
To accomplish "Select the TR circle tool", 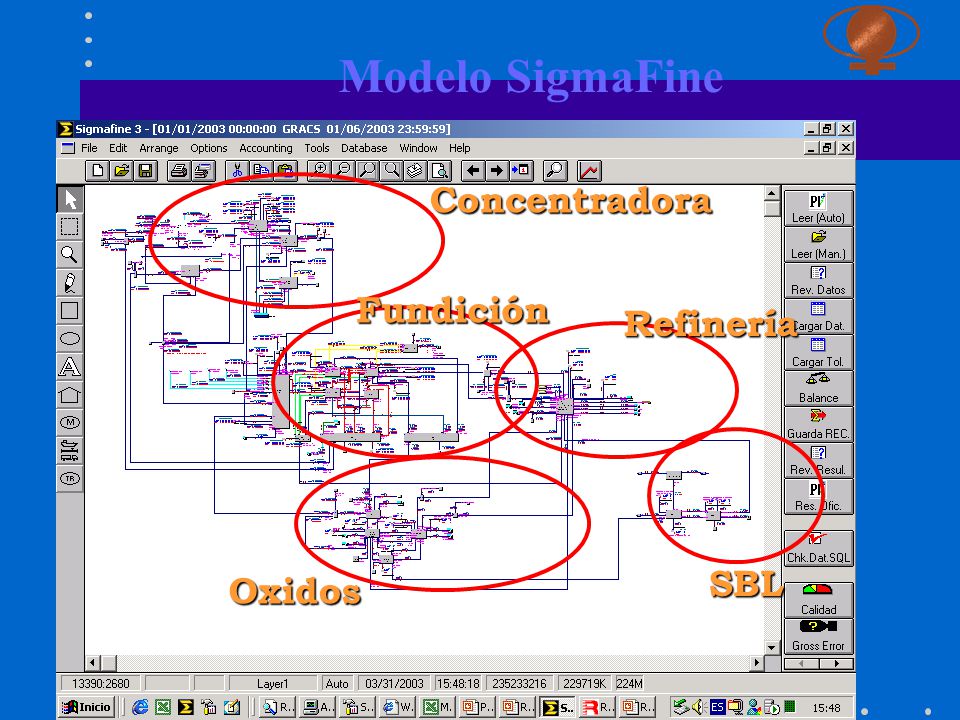I will click(x=70, y=478).
